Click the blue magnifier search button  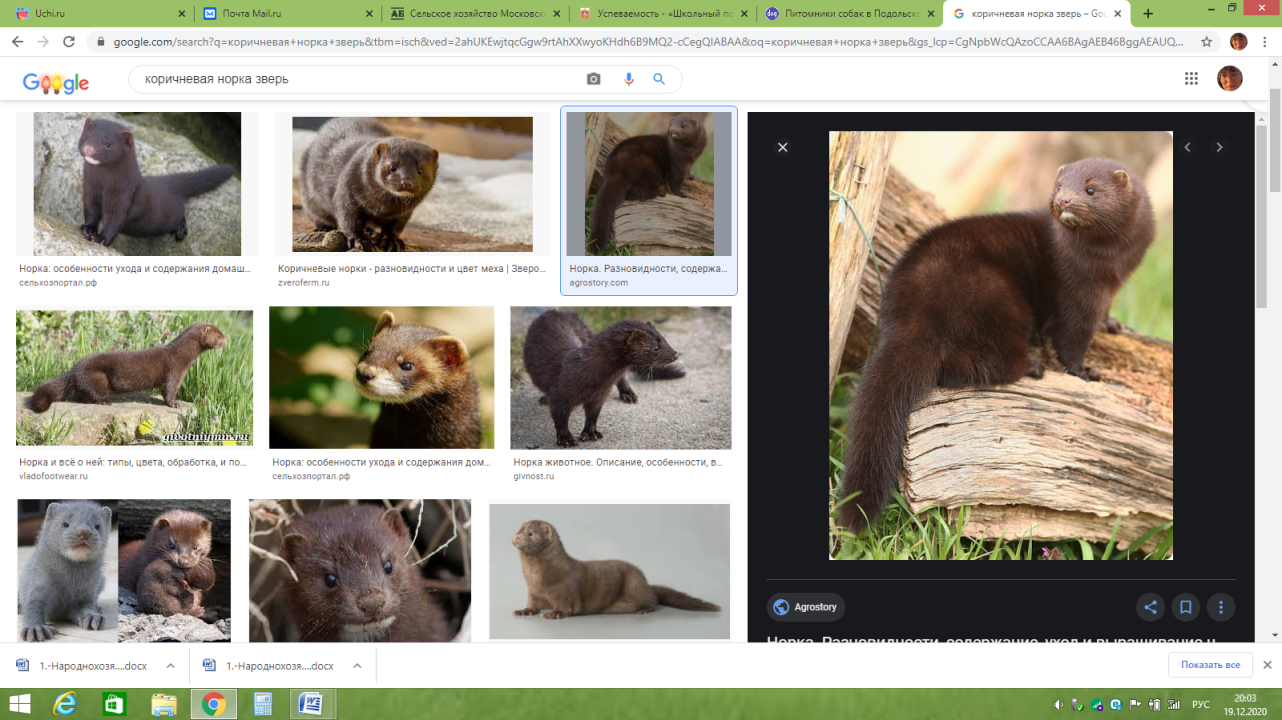coord(659,79)
